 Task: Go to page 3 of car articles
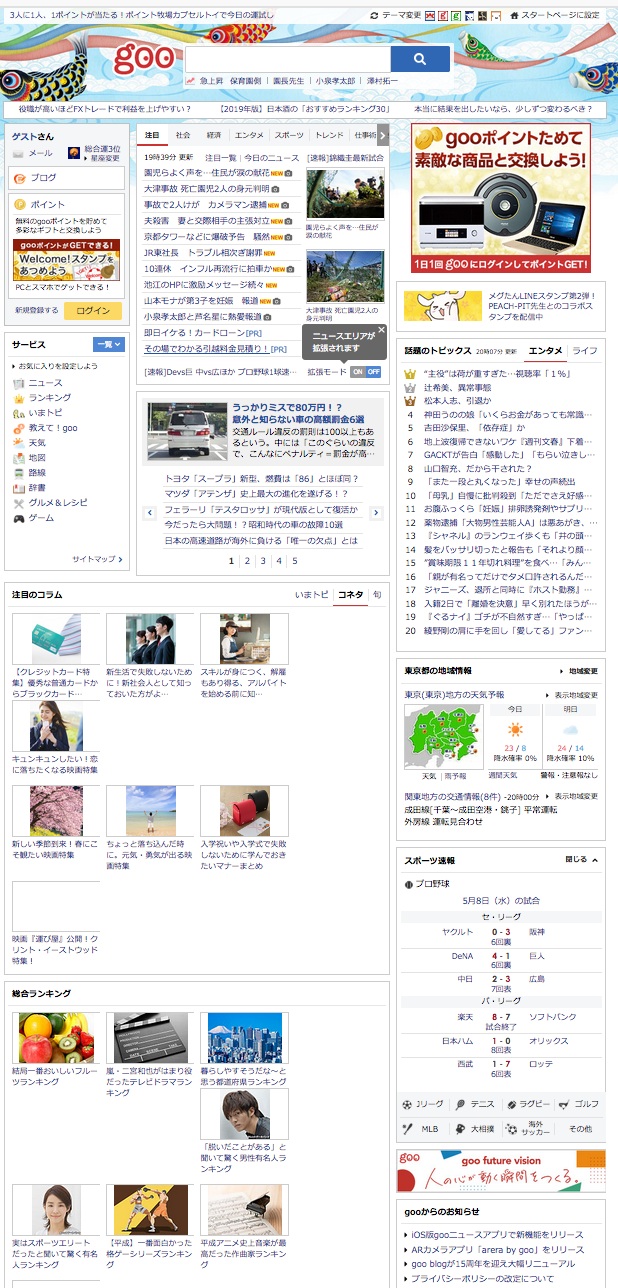click(x=263, y=561)
